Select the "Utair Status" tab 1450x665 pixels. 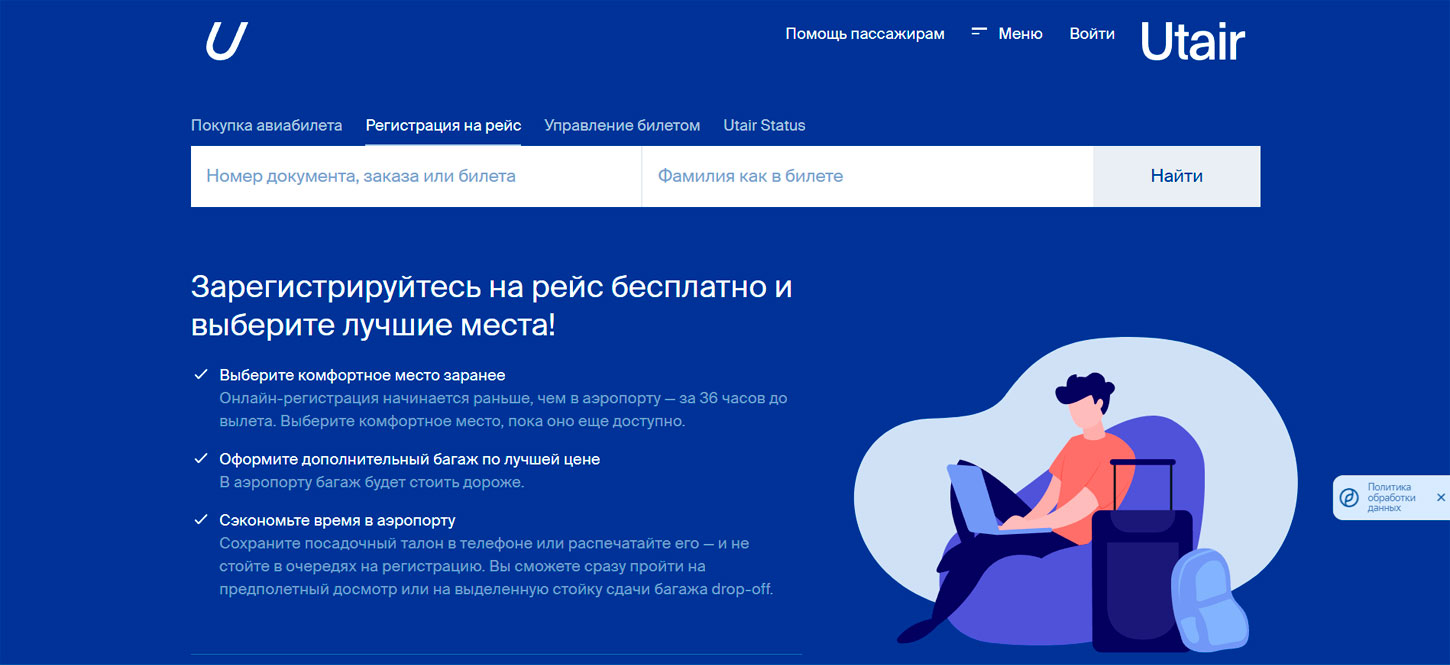[764, 125]
